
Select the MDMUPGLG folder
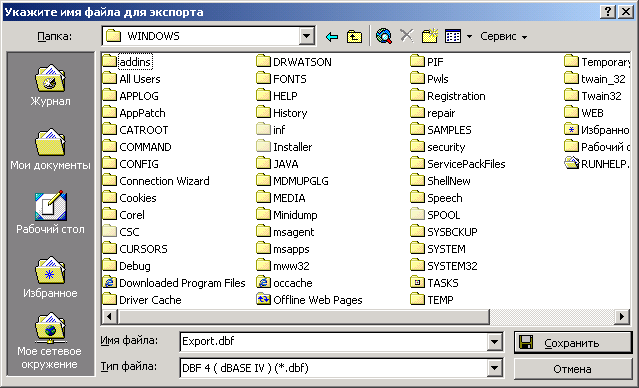coord(293,181)
